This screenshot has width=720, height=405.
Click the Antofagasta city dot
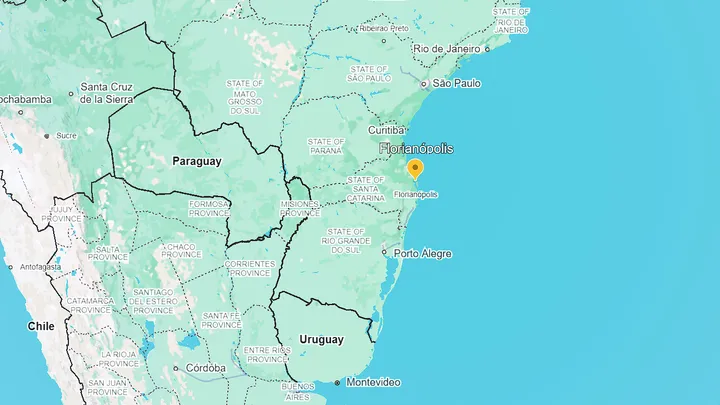[x=10, y=267]
